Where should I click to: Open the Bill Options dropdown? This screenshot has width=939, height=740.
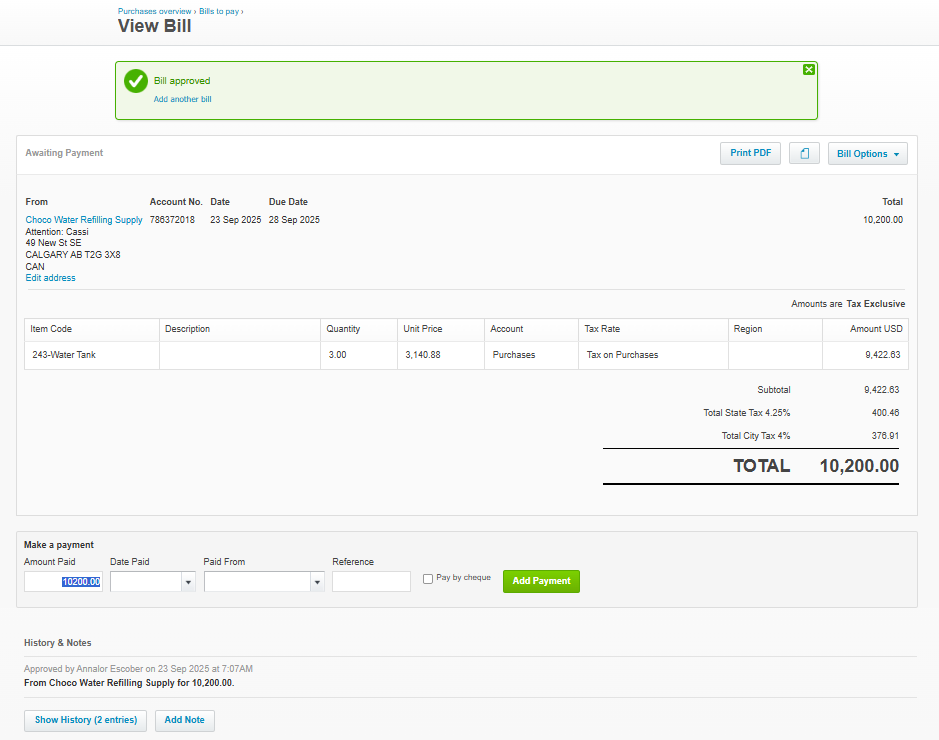click(x=867, y=154)
